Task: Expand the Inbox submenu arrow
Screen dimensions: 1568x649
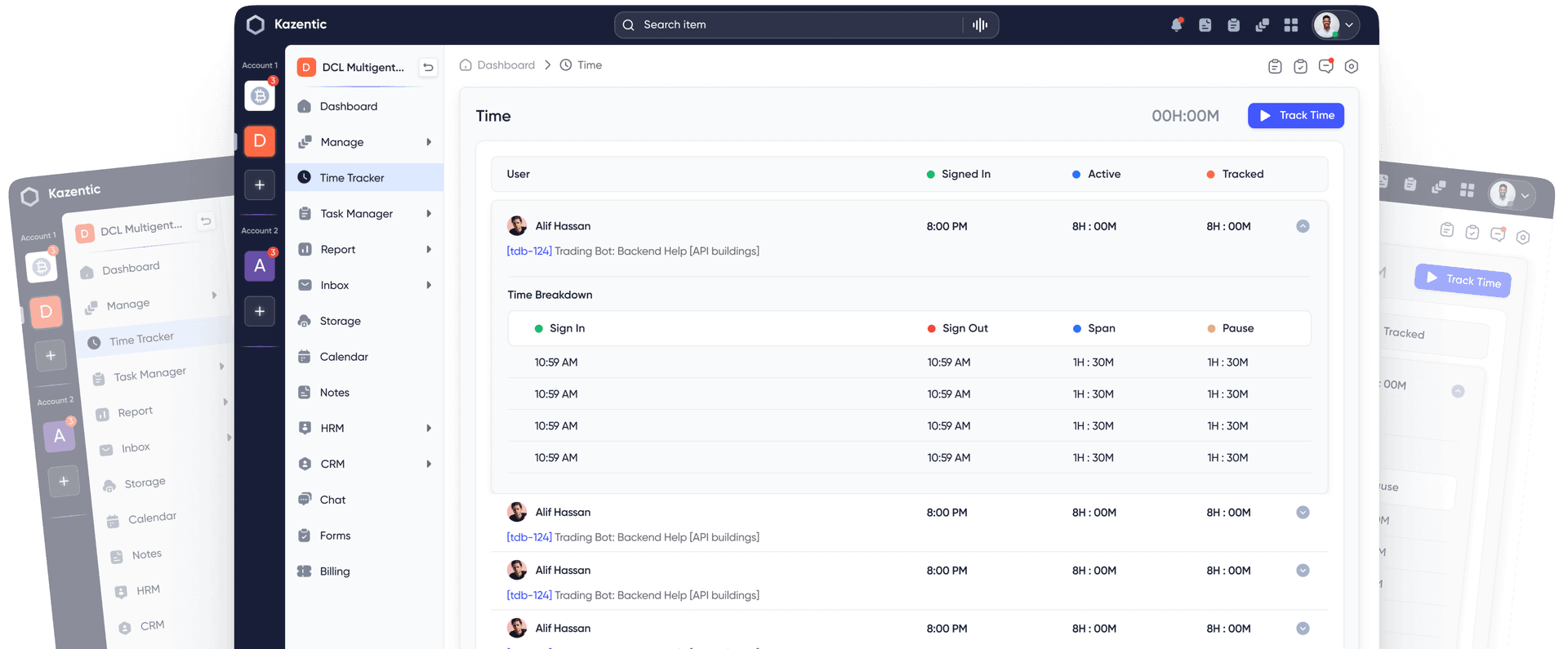Action: [429, 285]
